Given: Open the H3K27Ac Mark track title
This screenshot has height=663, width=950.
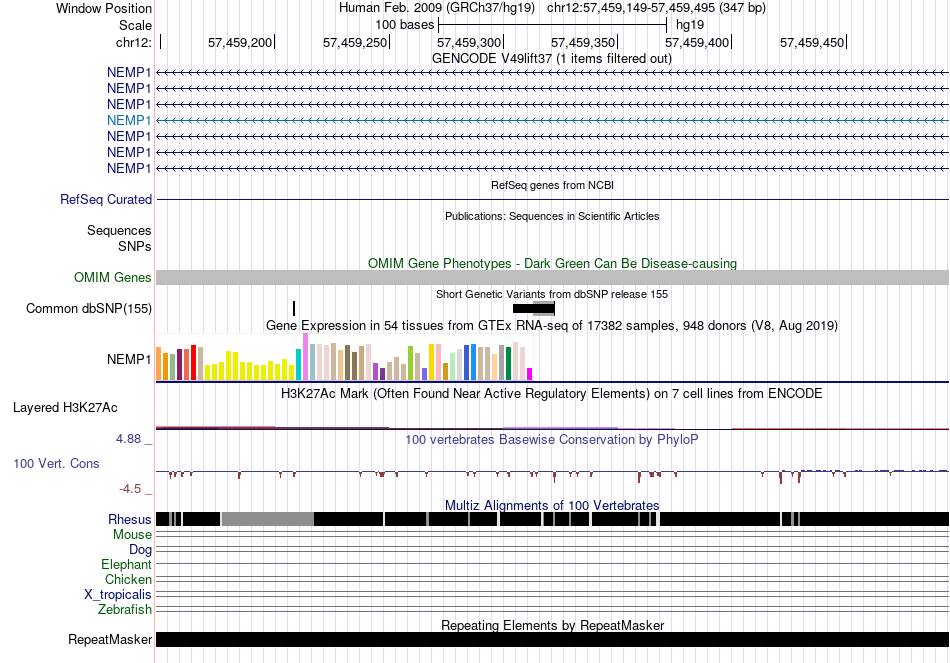Looking at the screenshot, I should click(552, 393).
